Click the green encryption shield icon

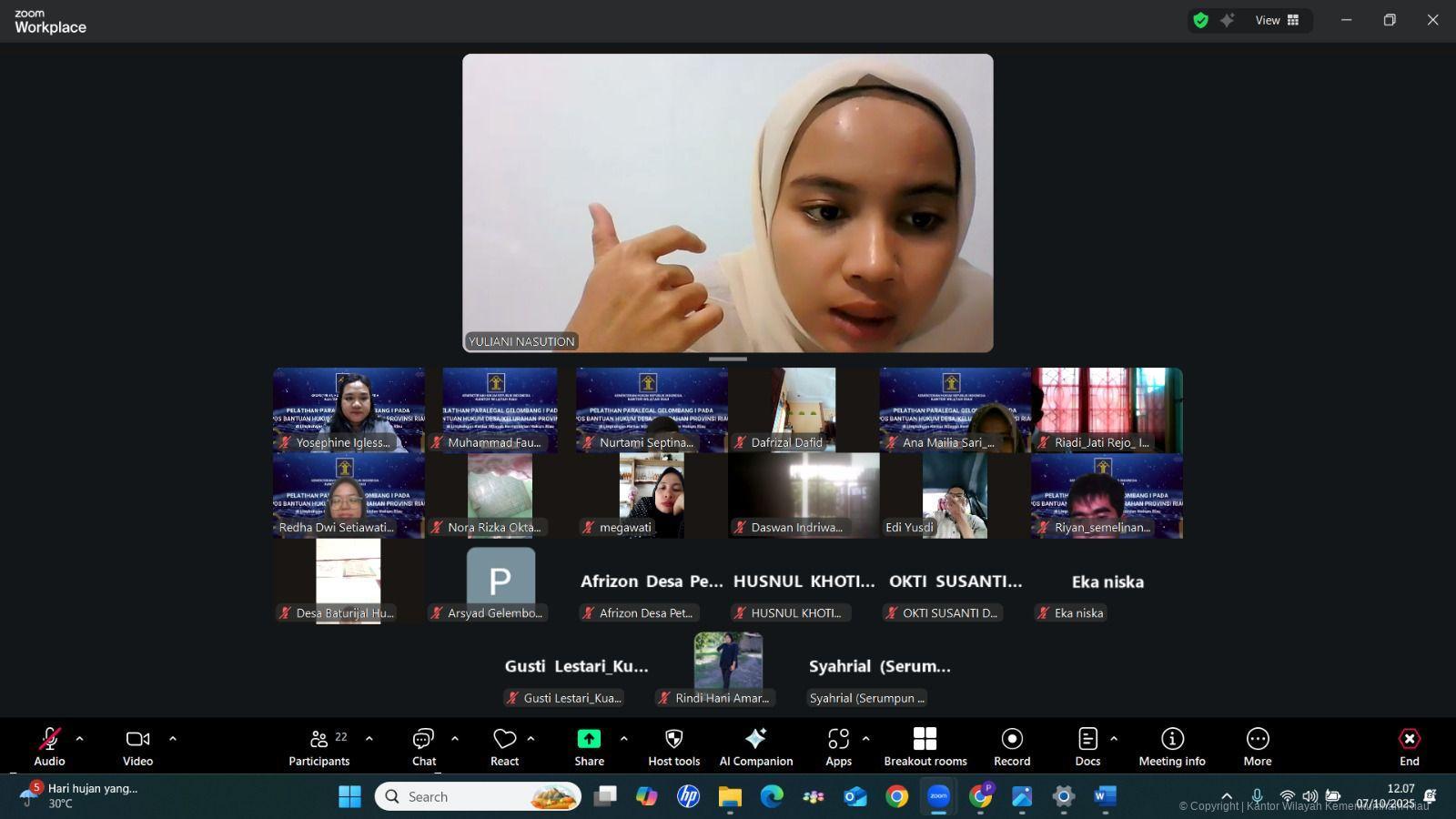[1201, 20]
